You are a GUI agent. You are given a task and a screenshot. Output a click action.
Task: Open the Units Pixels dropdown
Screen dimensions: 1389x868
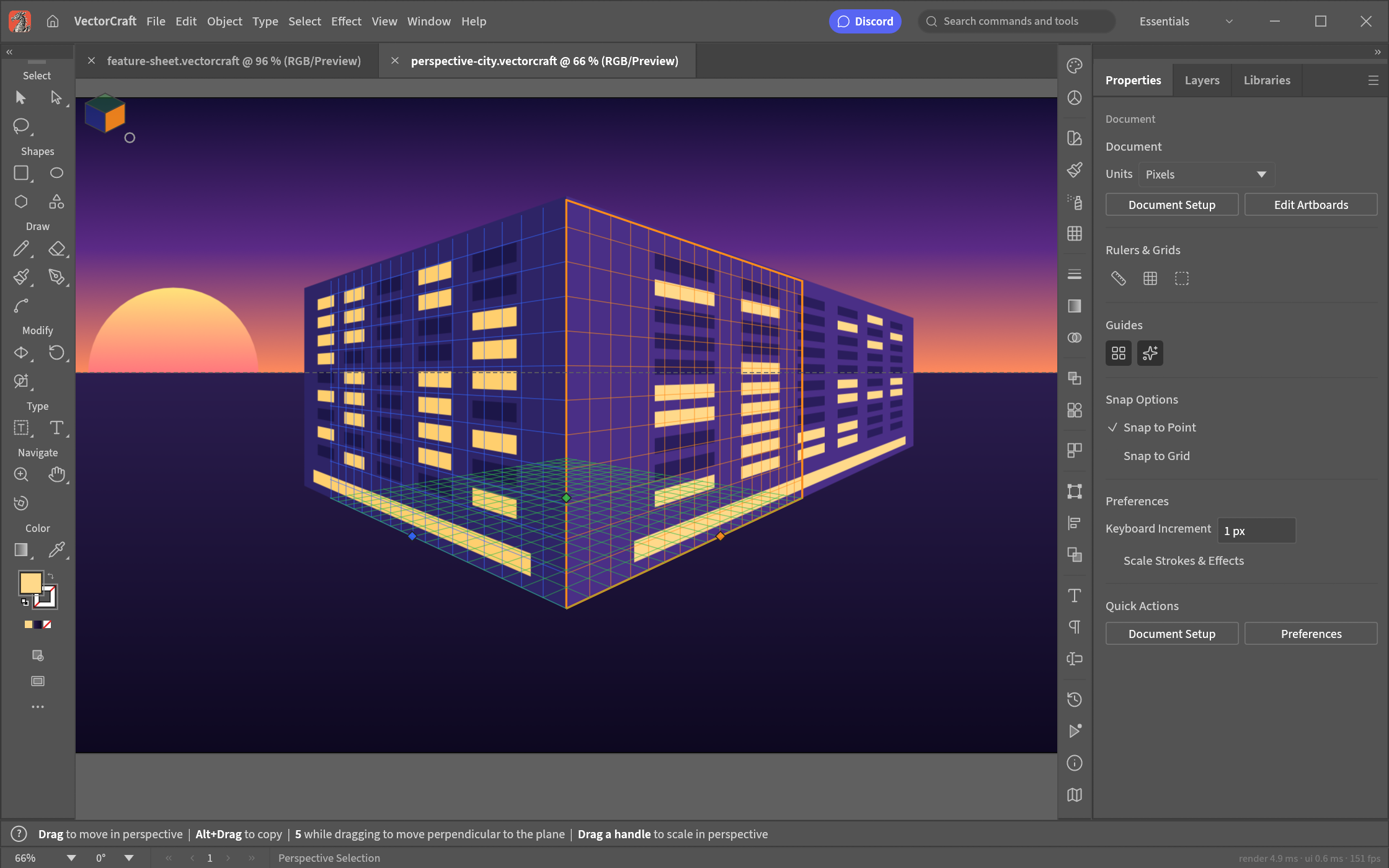pos(1207,174)
